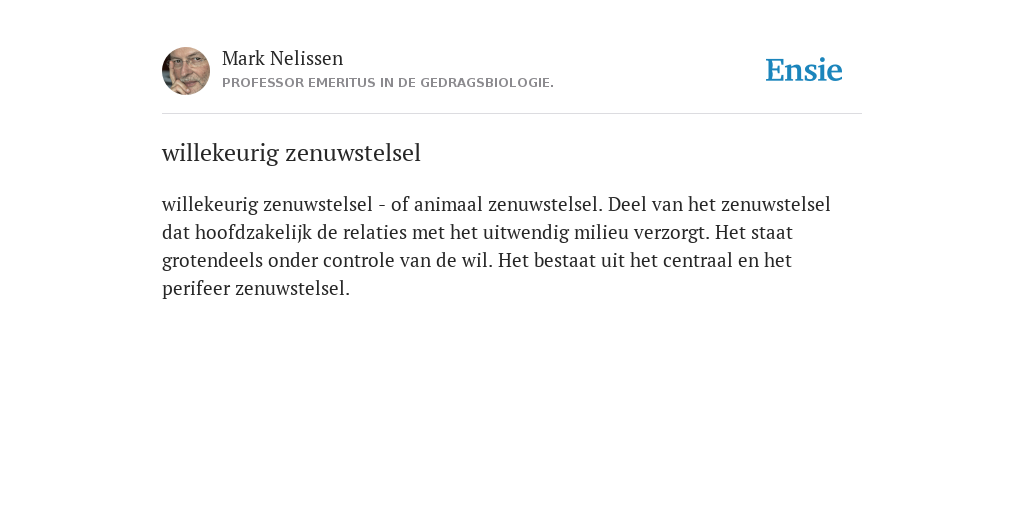This screenshot has width=1024, height=512.
Task: Click the 'Professor emeritus in de gedragsbiologie' subtitle
Action: (388, 83)
